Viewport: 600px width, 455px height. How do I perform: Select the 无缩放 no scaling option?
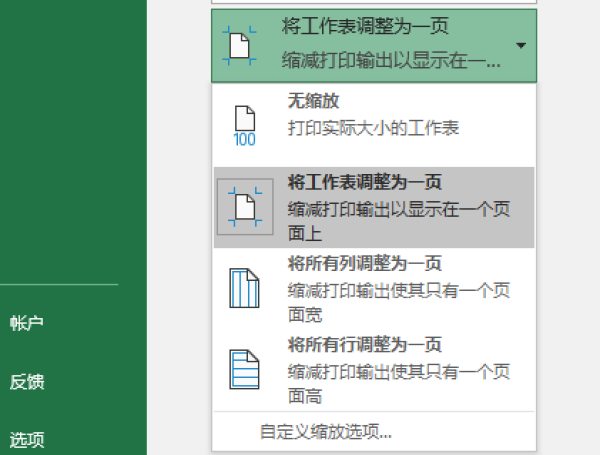(374, 126)
